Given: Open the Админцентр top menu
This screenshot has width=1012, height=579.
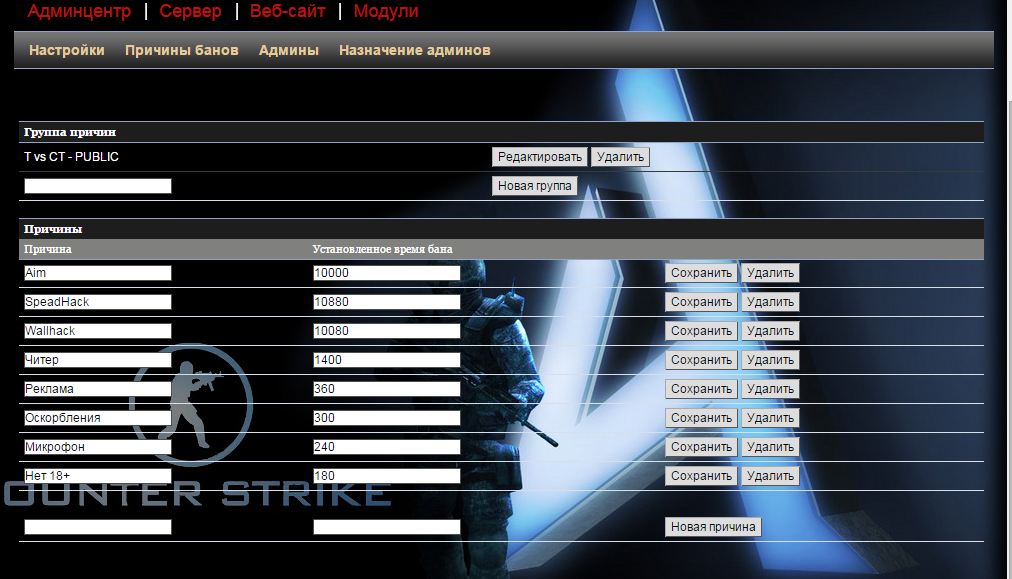Looking at the screenshot, I should (x=79, y=11).
